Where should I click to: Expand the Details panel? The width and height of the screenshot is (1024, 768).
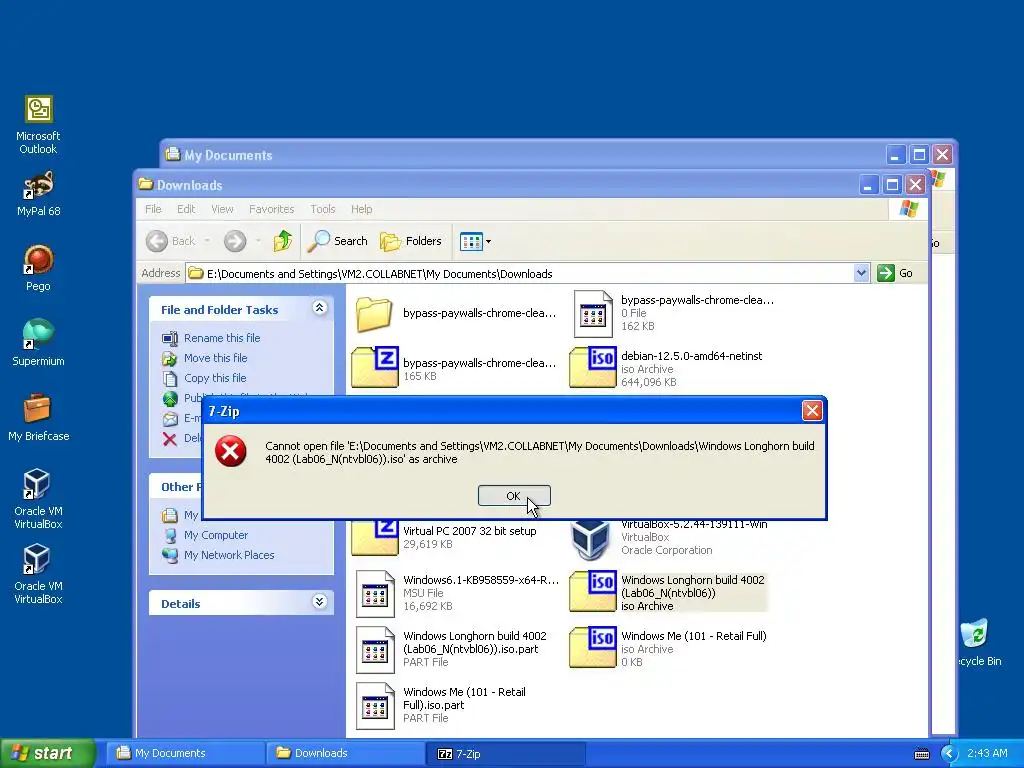click(x=319, y=601)
